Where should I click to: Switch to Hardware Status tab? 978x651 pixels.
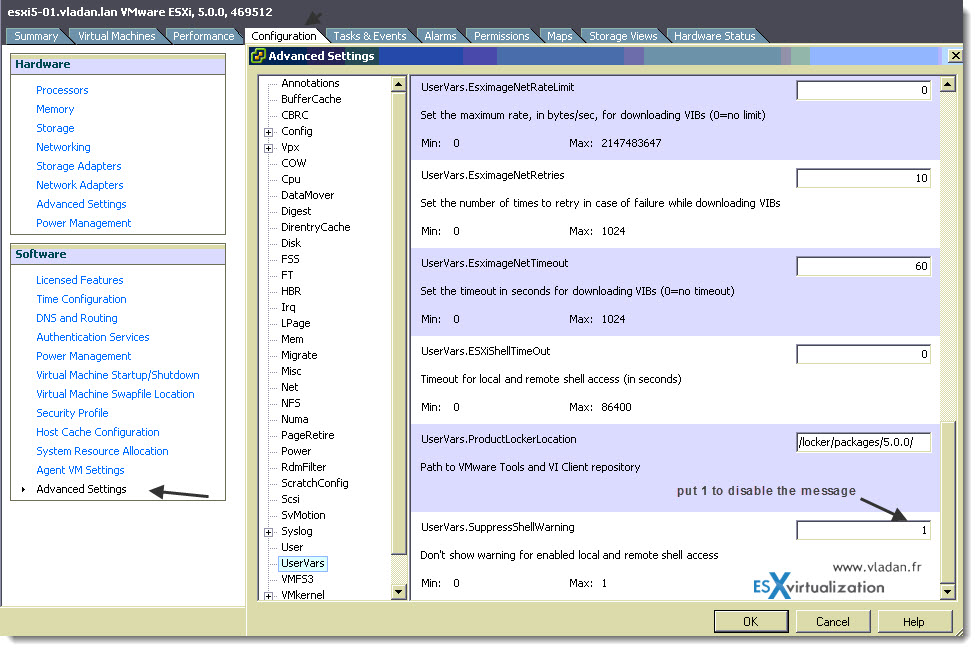(715, 36)
